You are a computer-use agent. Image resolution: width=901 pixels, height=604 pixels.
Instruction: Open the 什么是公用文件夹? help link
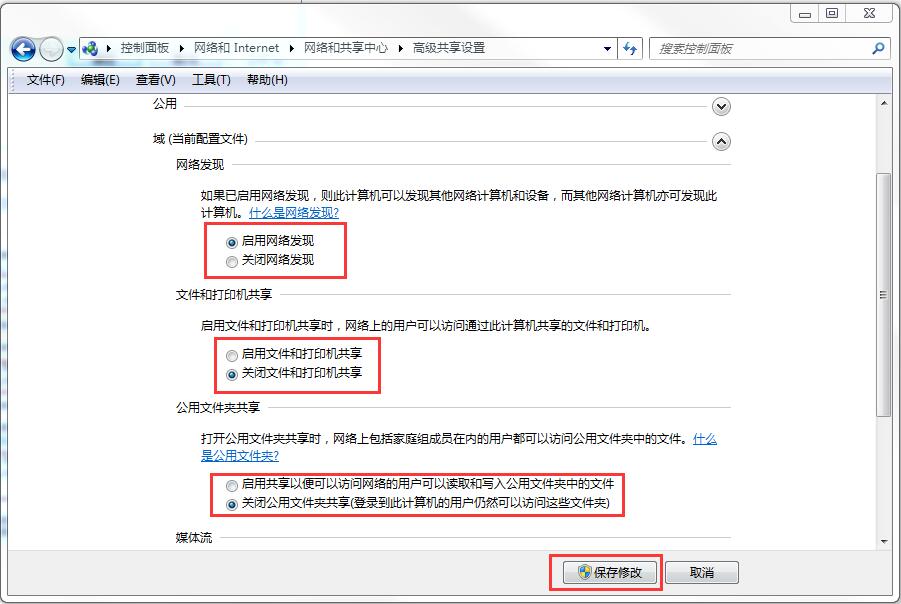point(240,456)
